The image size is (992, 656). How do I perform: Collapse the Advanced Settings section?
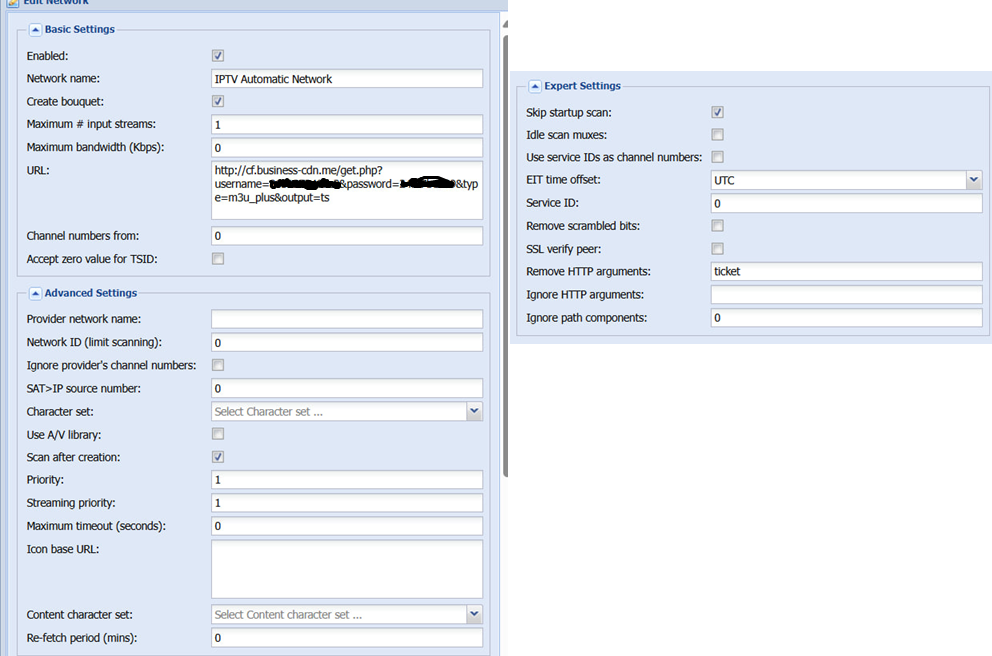(35, 293)
